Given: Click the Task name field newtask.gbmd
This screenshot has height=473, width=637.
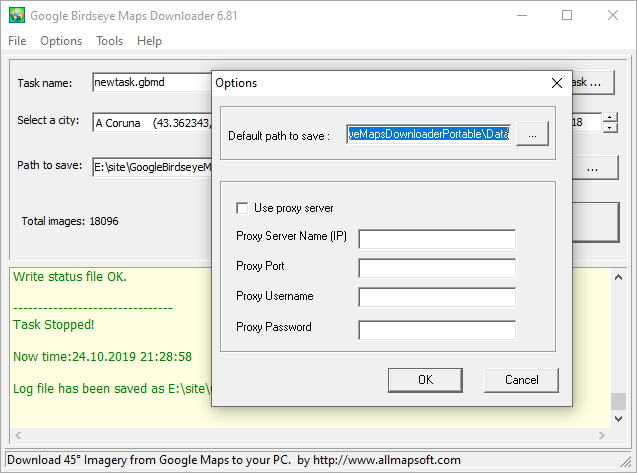Looking at the screenshot, I should (x=152, y=82).
